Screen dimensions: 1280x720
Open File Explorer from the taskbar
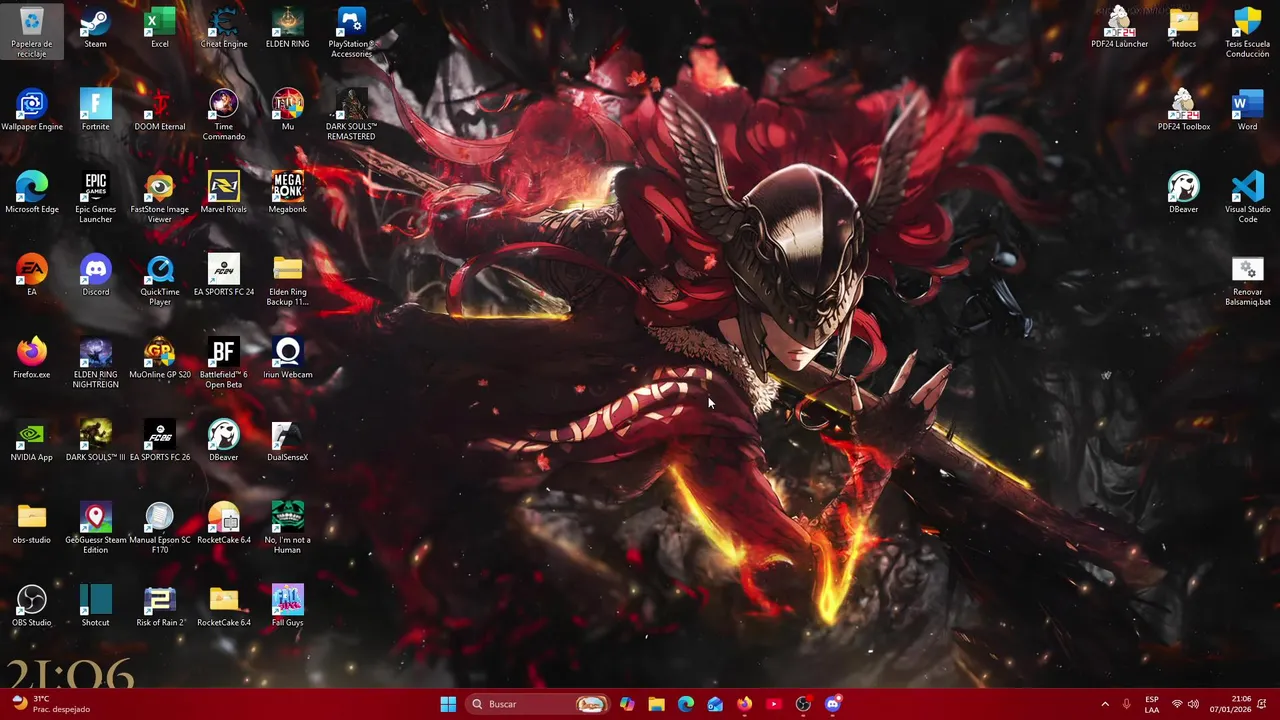656,704
